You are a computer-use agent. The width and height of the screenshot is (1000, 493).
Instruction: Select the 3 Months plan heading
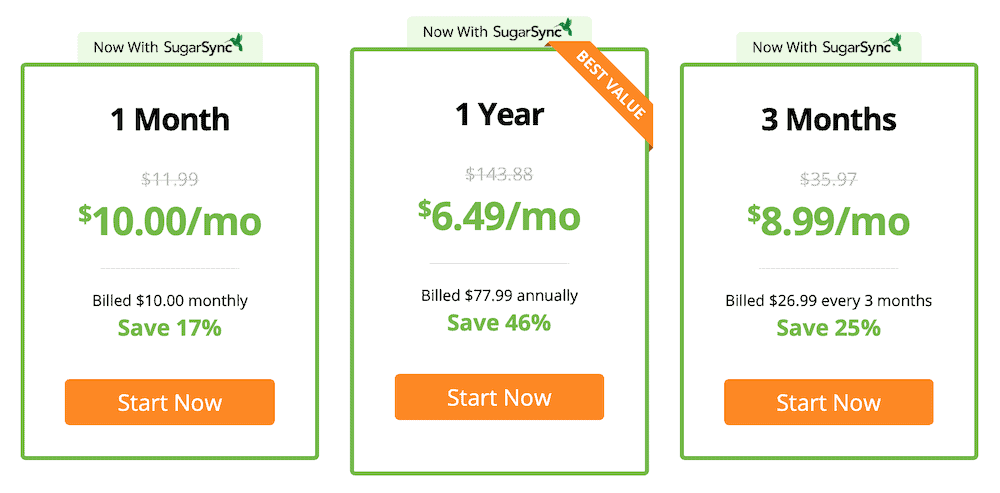[x=829, y=120]
